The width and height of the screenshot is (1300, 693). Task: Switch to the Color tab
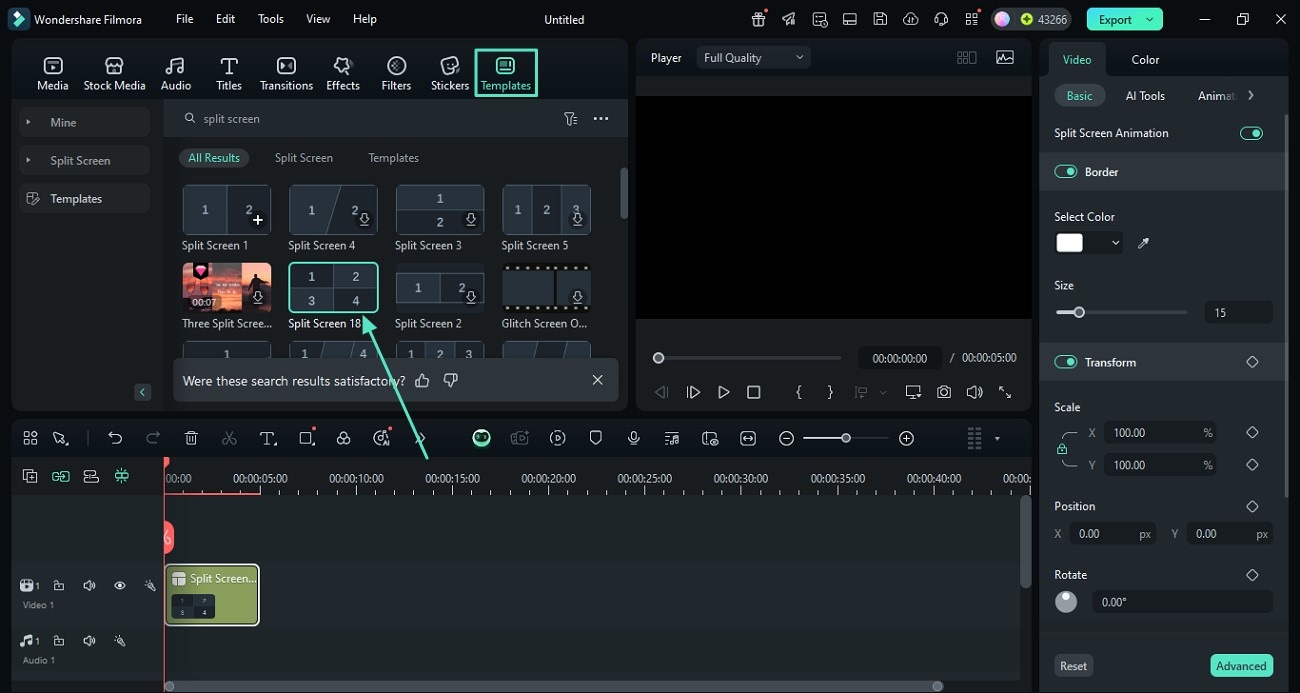coord(1145,60)
